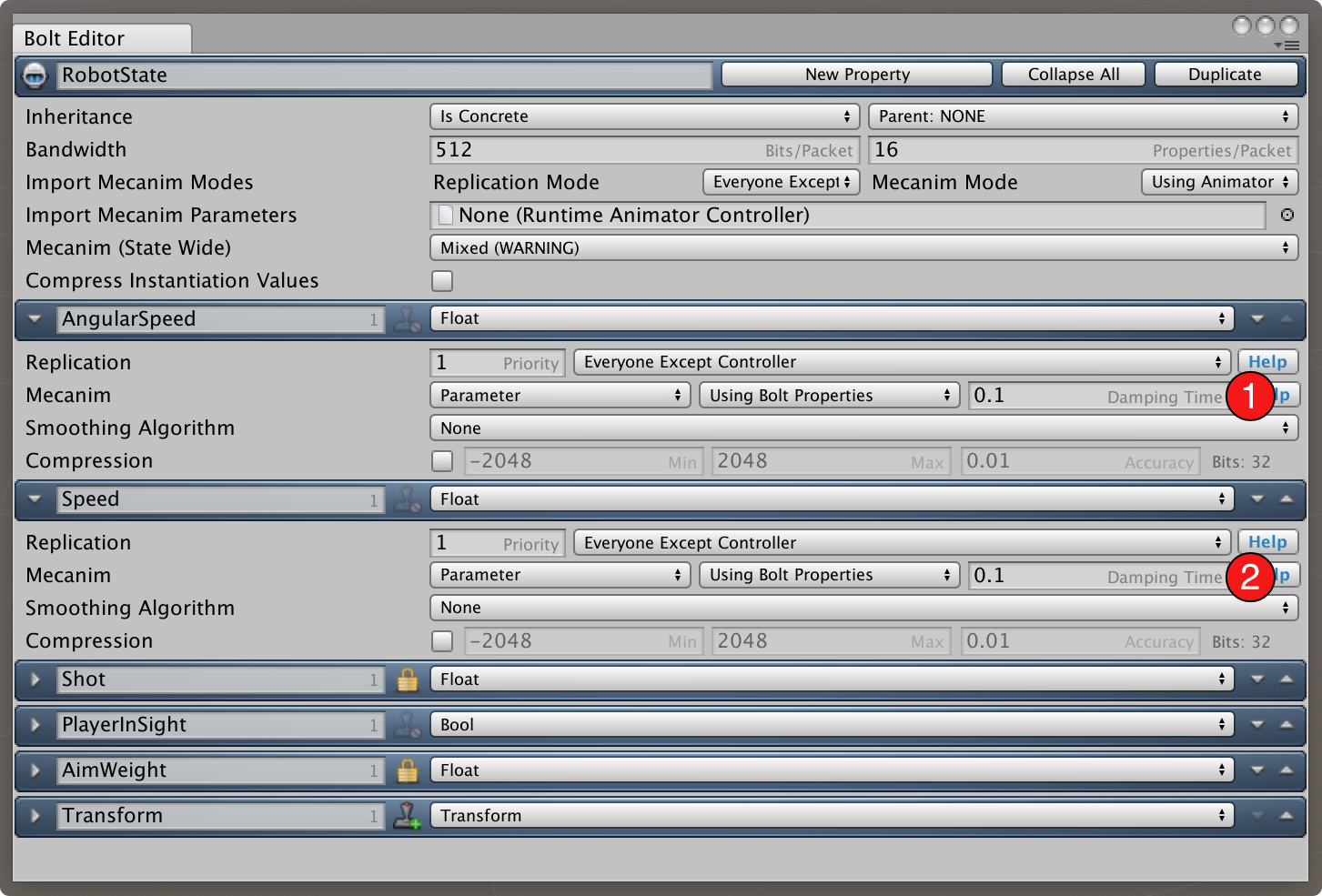Click the 16 Properties/Packet field

1083,150
